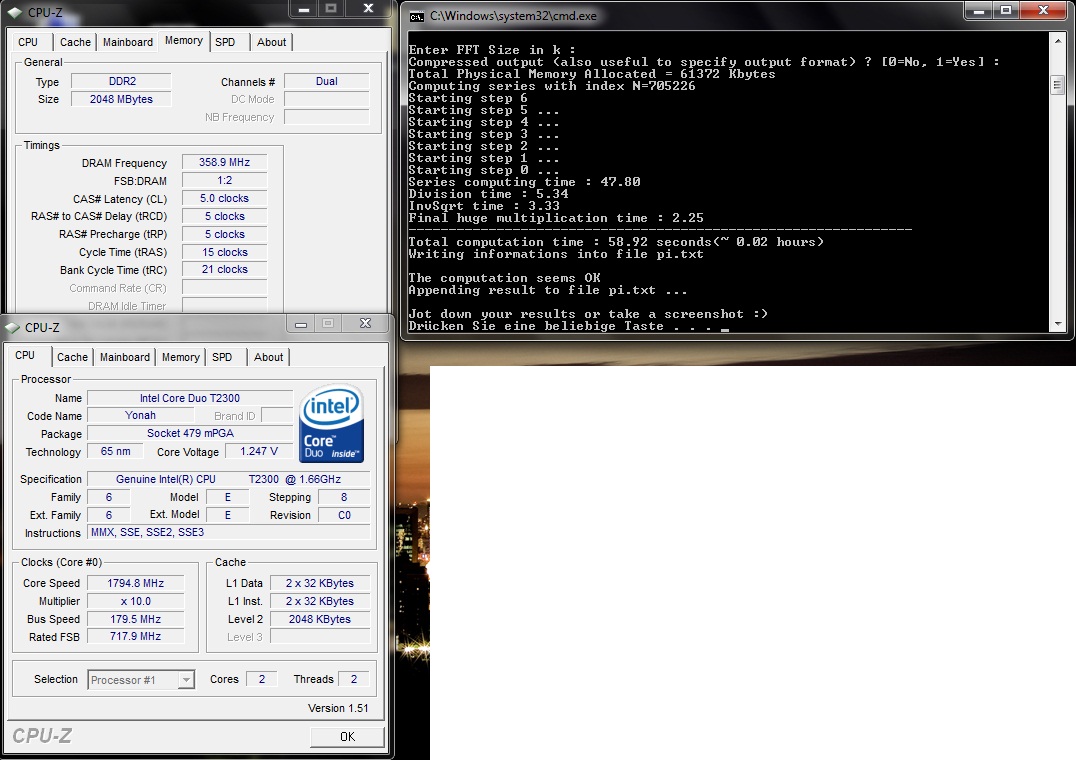Image resolution: width=1076 pixels, height=760 pixels.
Task: Switch to About tab in lower CPU-Z window
Action: tap(268, 357)
